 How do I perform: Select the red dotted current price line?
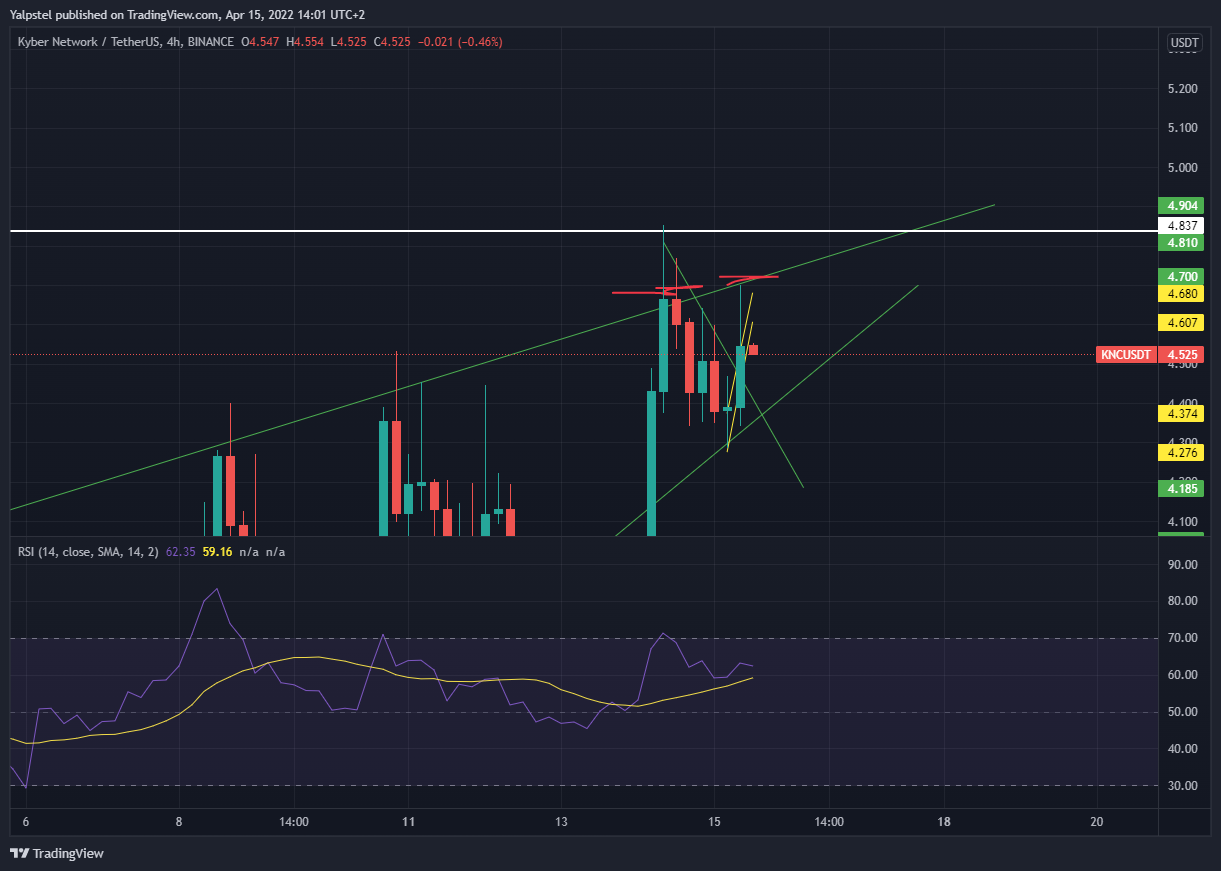coord(553,355)
